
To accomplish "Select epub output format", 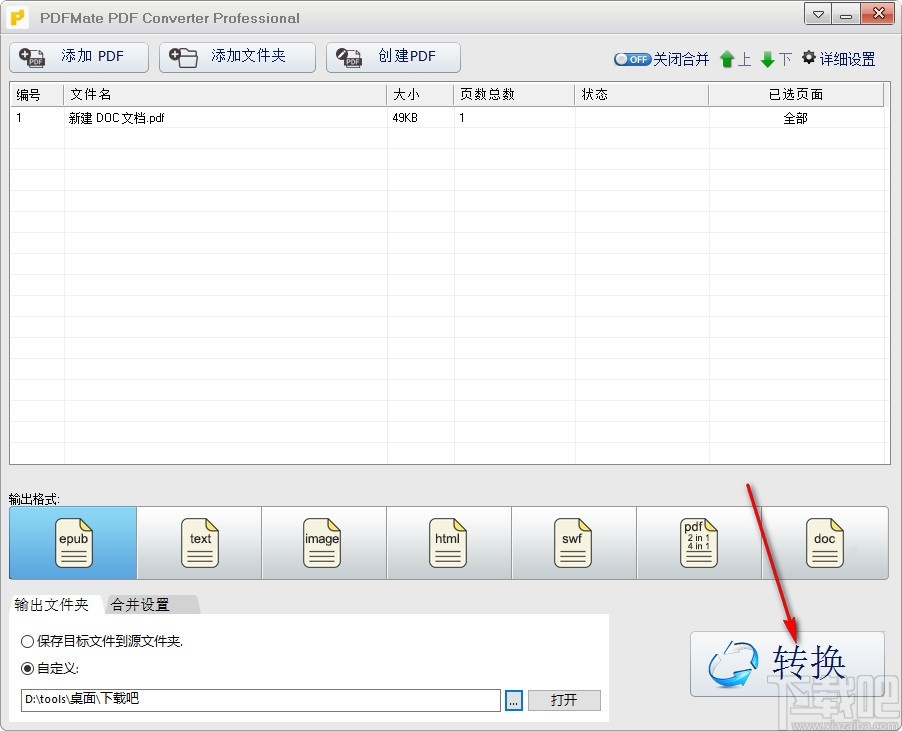I will coord(73,543).
